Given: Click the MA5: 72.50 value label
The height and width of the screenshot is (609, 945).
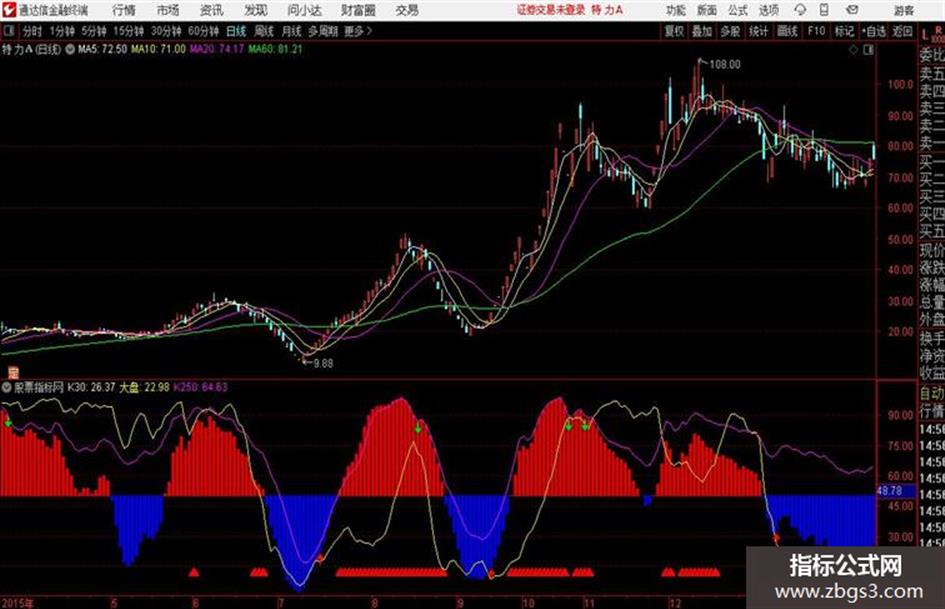Looking at the screenshot, I should tap(102, 49).
